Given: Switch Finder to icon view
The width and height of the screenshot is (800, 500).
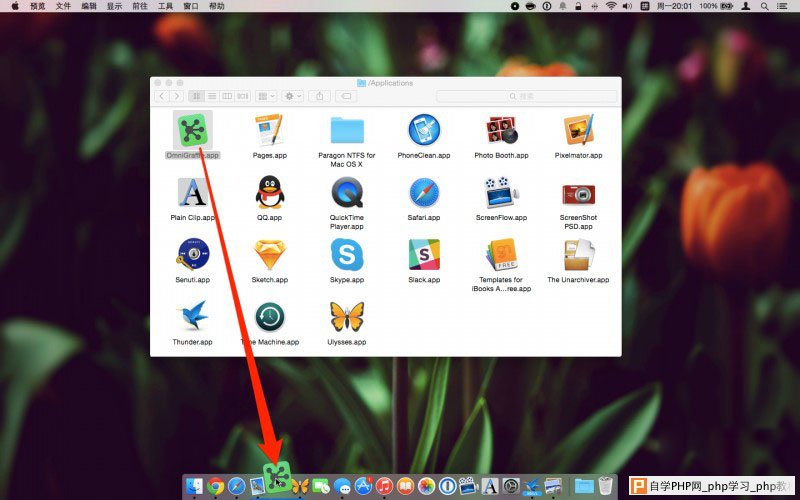Looking at the screenshot, I should click(196, 96).
